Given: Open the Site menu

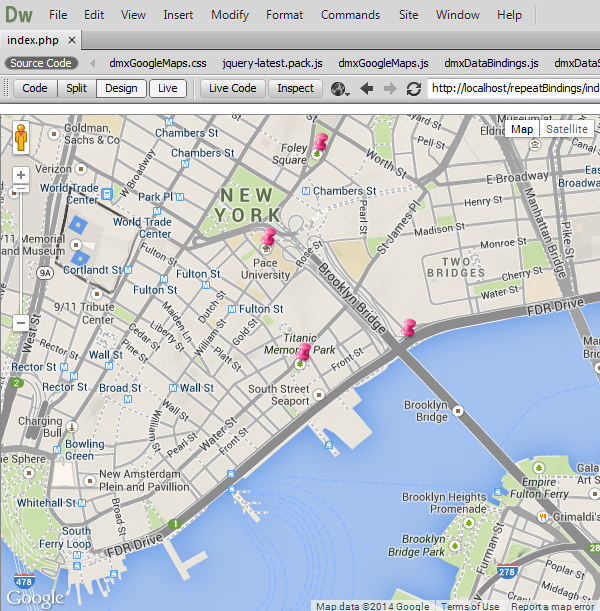Looking at the screenshot, I should tap(408, 15).
